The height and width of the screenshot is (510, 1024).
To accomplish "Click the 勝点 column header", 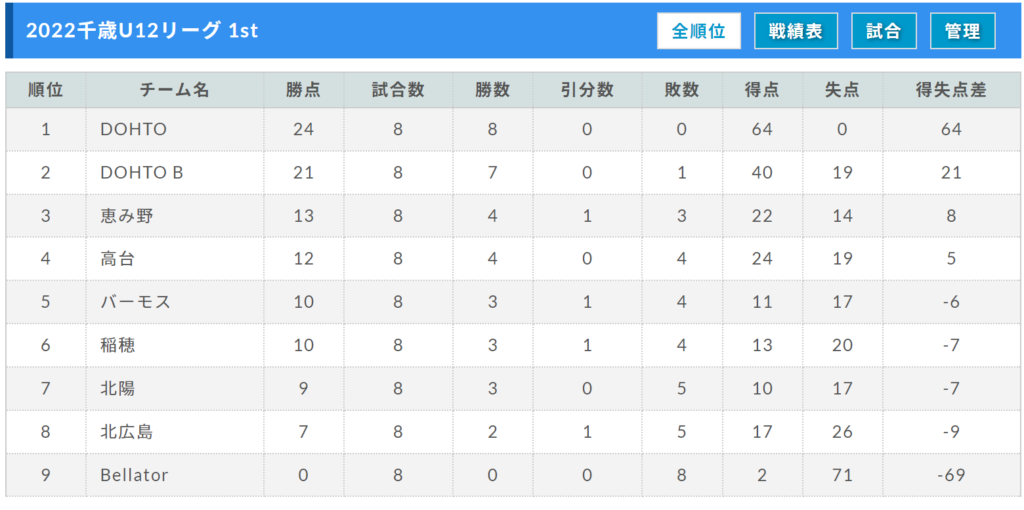I will point(304,90).
